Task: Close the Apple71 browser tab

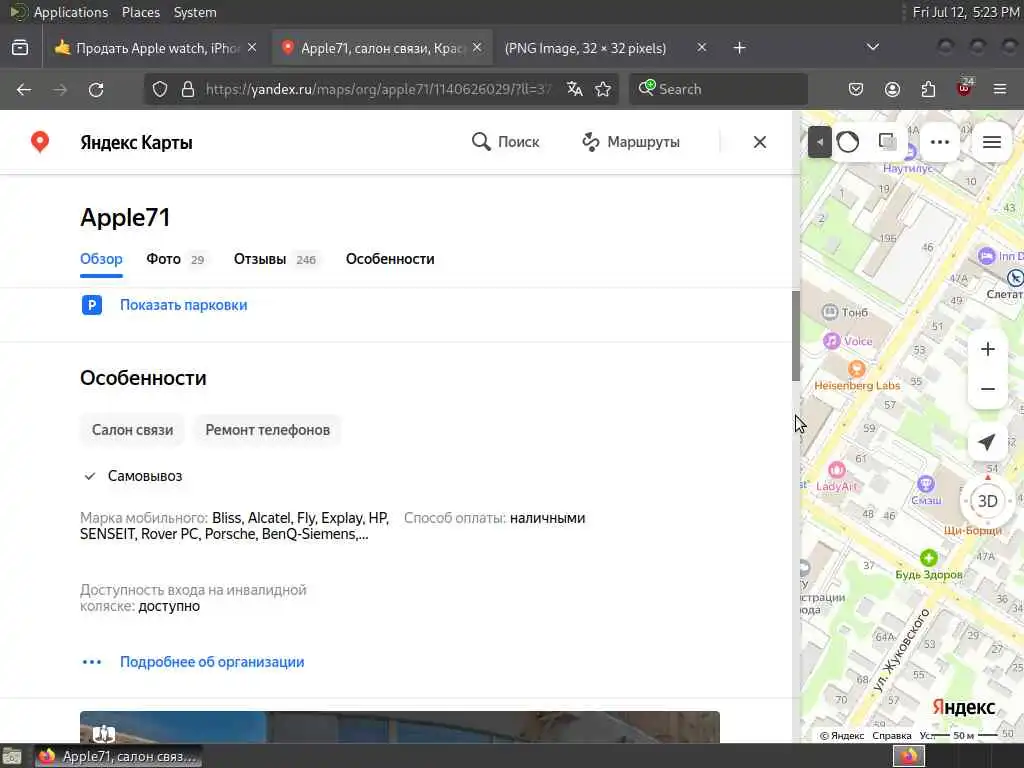Action: coord(477,48)
